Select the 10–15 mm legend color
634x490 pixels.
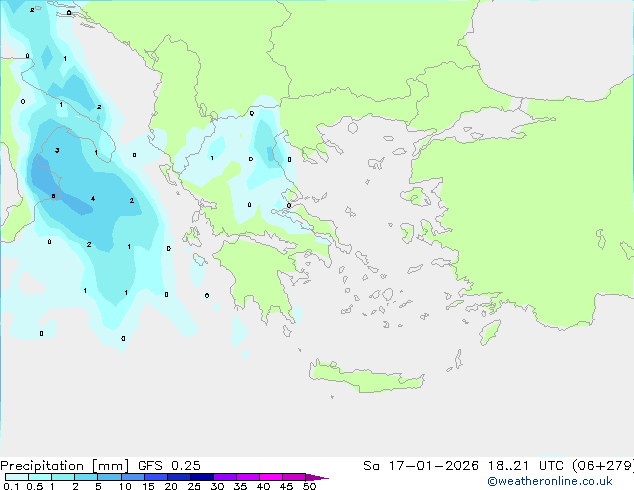(x=132, y=477)
